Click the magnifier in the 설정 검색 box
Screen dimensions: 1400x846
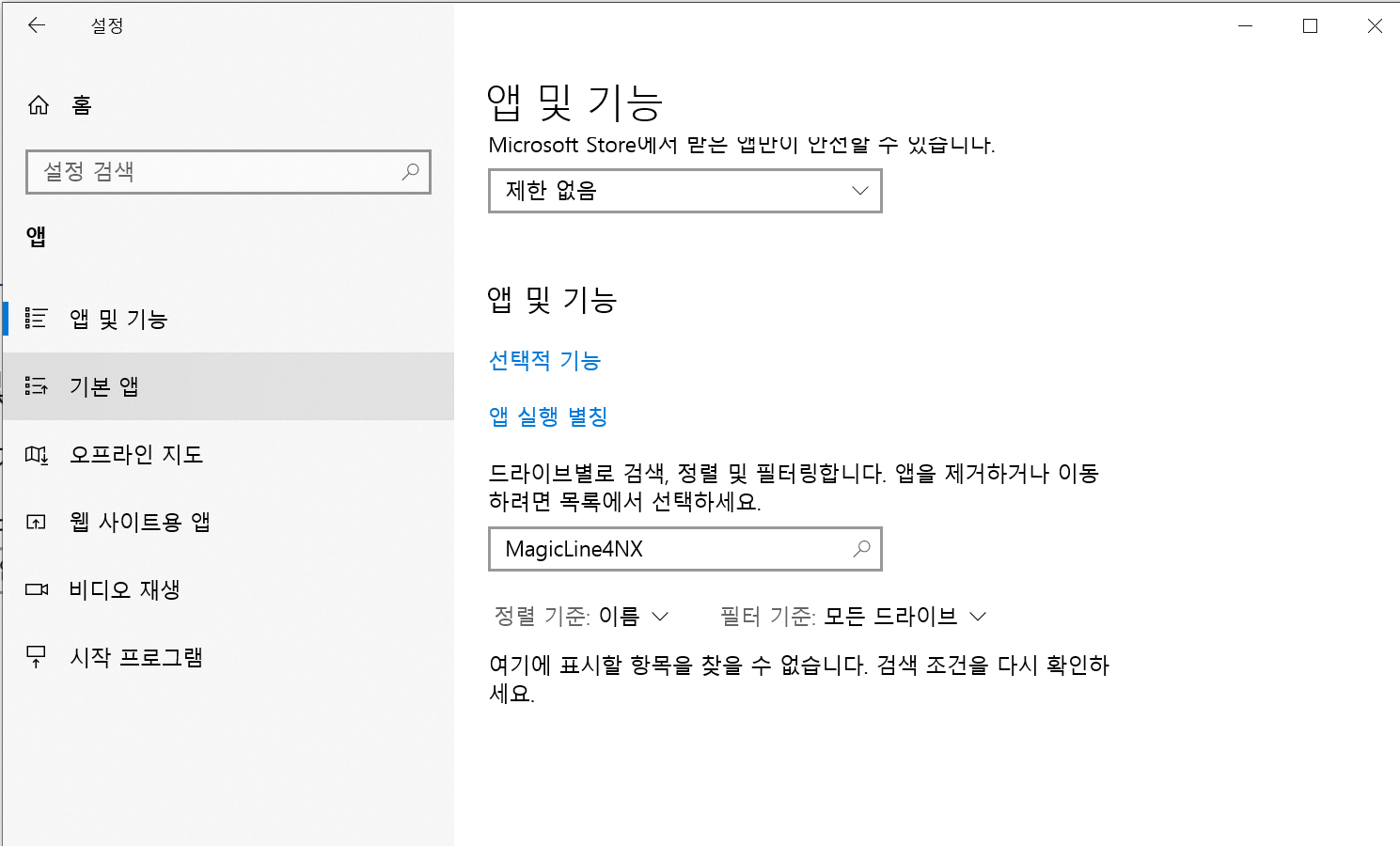coord(411,172)
